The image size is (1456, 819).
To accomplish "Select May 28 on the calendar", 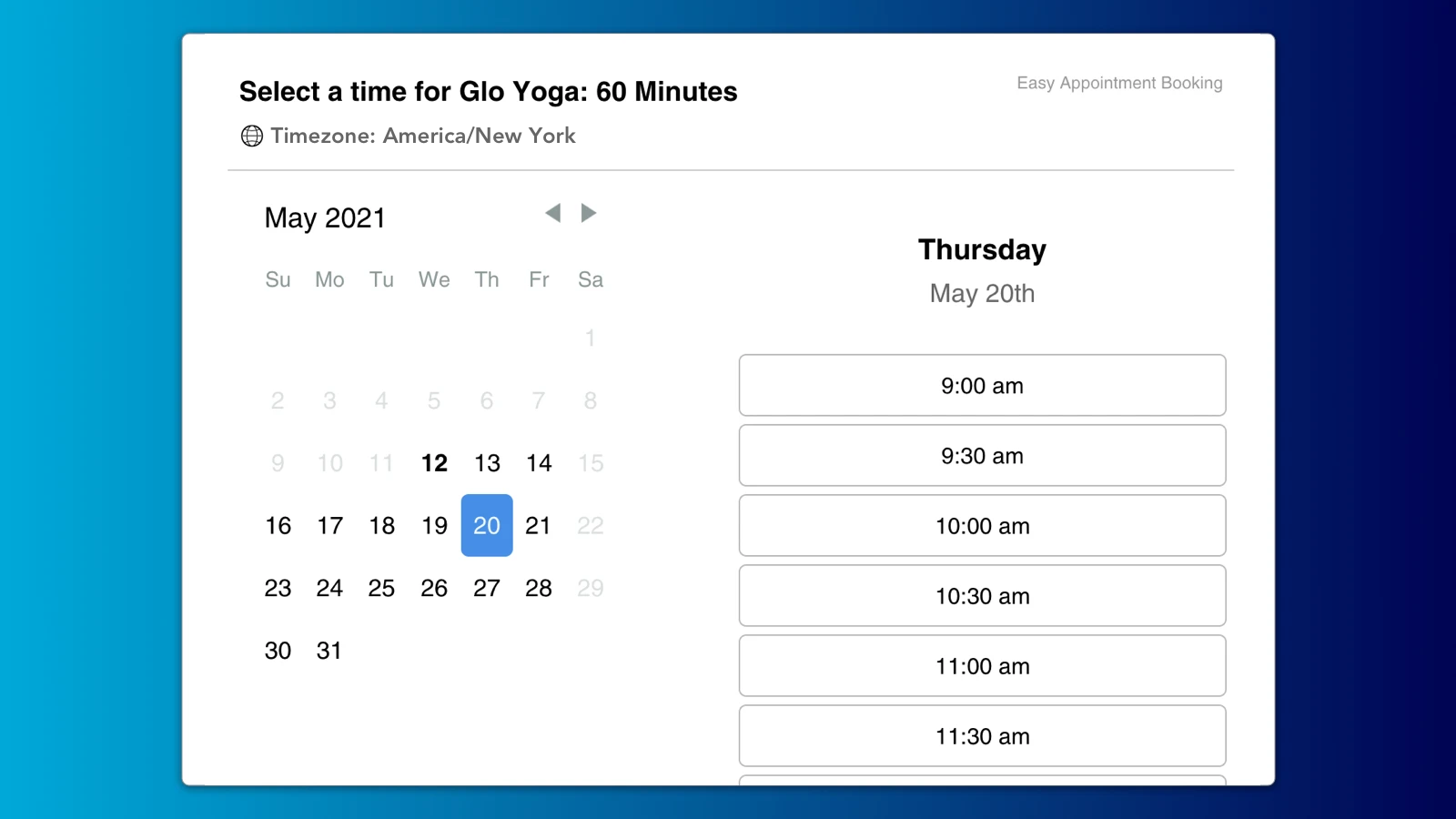I will [x=539, y=588].
